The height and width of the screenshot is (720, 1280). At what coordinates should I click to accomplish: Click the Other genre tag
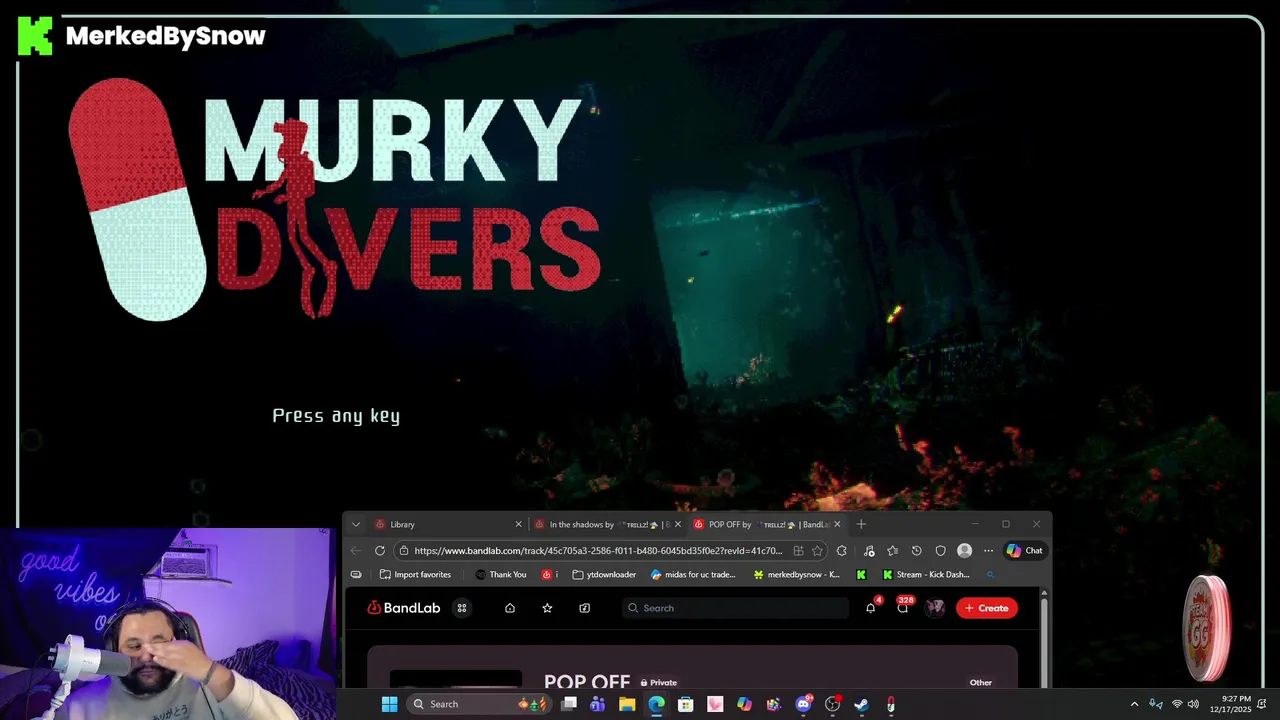click(x=981, y=683)
